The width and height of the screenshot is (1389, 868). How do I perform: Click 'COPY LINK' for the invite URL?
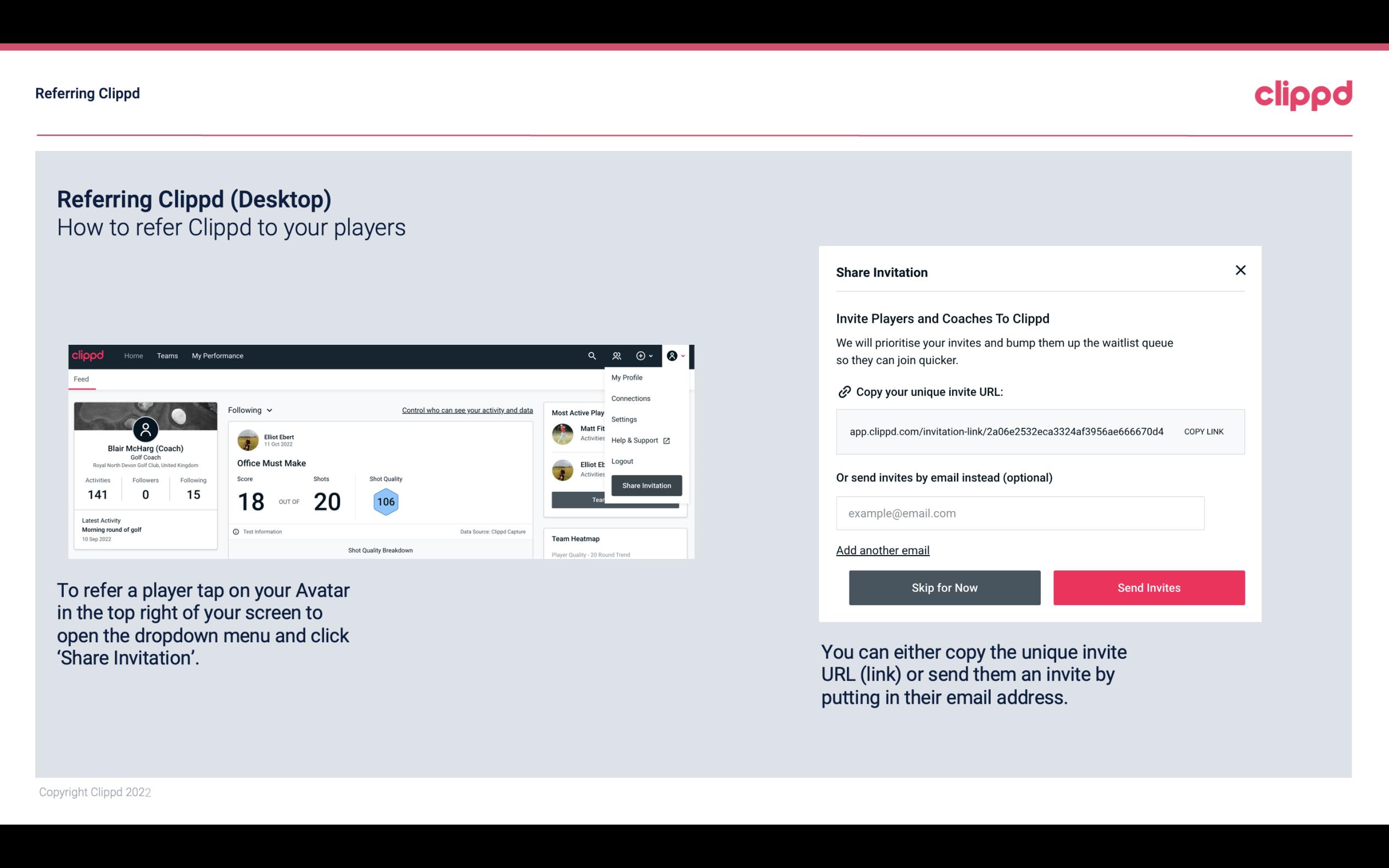pyautogui.click(x=1204, y=431)
